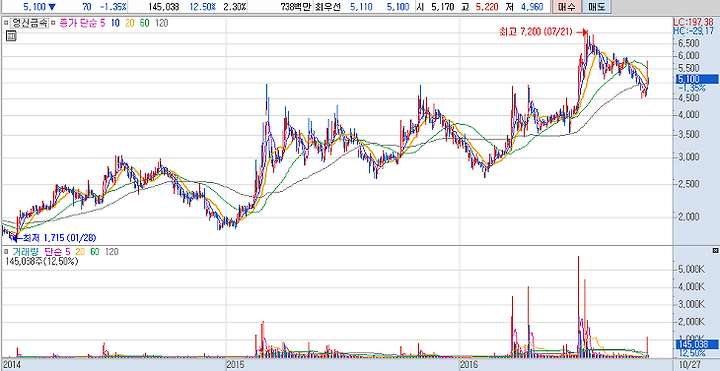Toggle the small square before 거래량 legend
Screen dimensions: 720x371
pyautogui.click(x=6, y=251)
